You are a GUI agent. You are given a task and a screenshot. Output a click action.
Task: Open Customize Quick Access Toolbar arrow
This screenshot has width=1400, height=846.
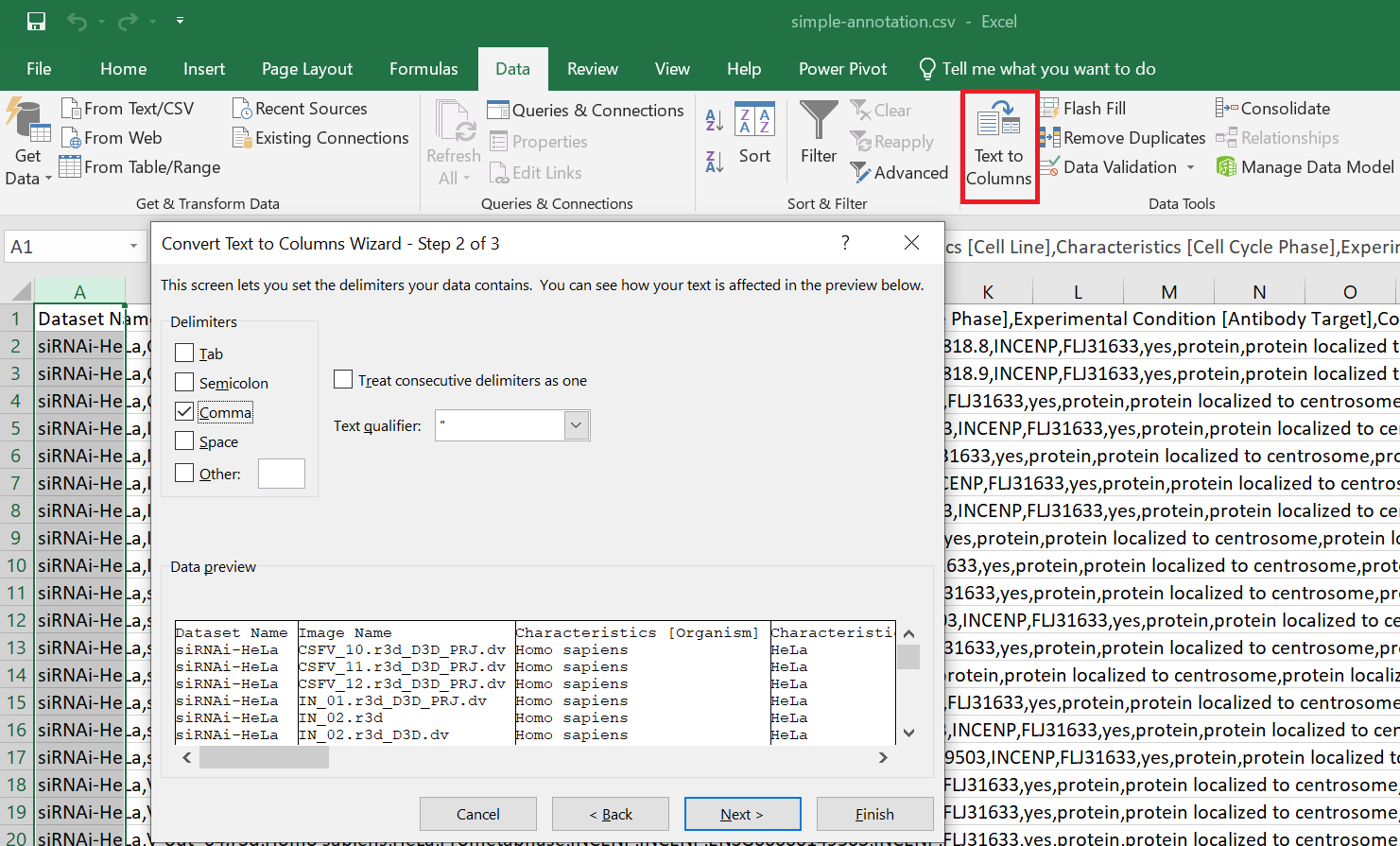pyautogui.click(x=180, y=21)
